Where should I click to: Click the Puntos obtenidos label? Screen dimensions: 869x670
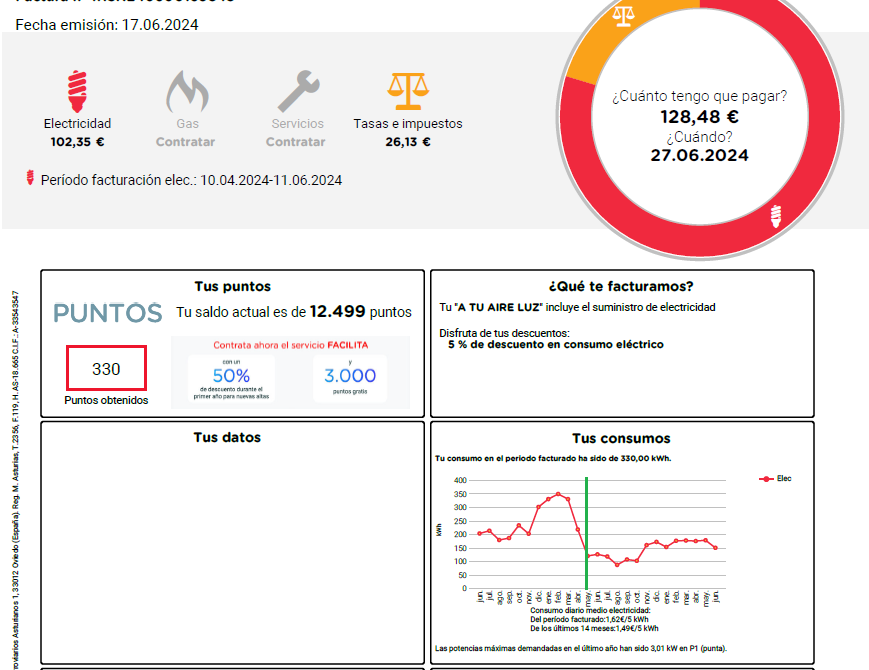(106, 400)
